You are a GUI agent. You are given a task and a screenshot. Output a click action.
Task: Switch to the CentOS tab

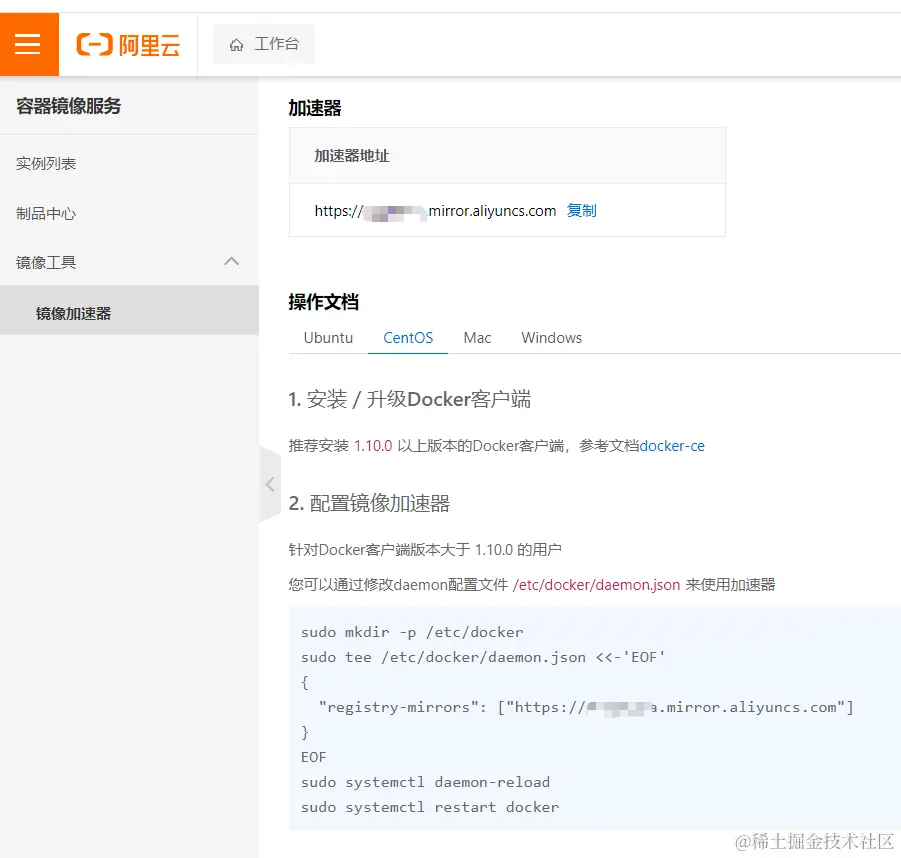pyautogui.click(x=408, y=338)
